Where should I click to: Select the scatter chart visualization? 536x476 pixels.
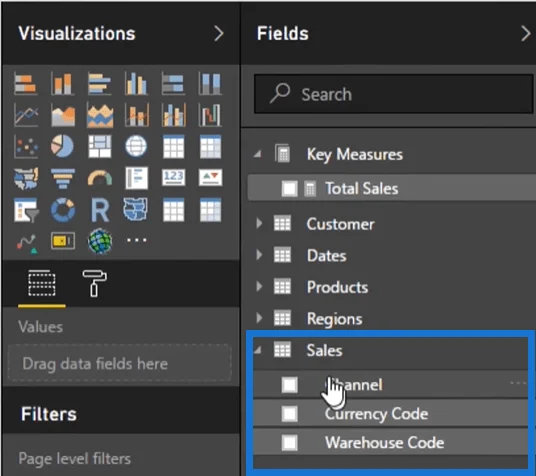tap(26, 147)
